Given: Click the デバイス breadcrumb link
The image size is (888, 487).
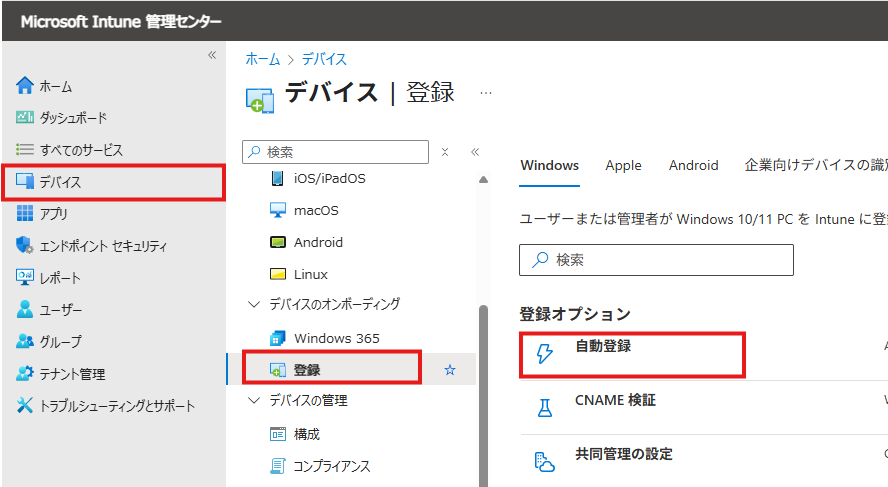Looking at the screenshot, I should point(324,59).
